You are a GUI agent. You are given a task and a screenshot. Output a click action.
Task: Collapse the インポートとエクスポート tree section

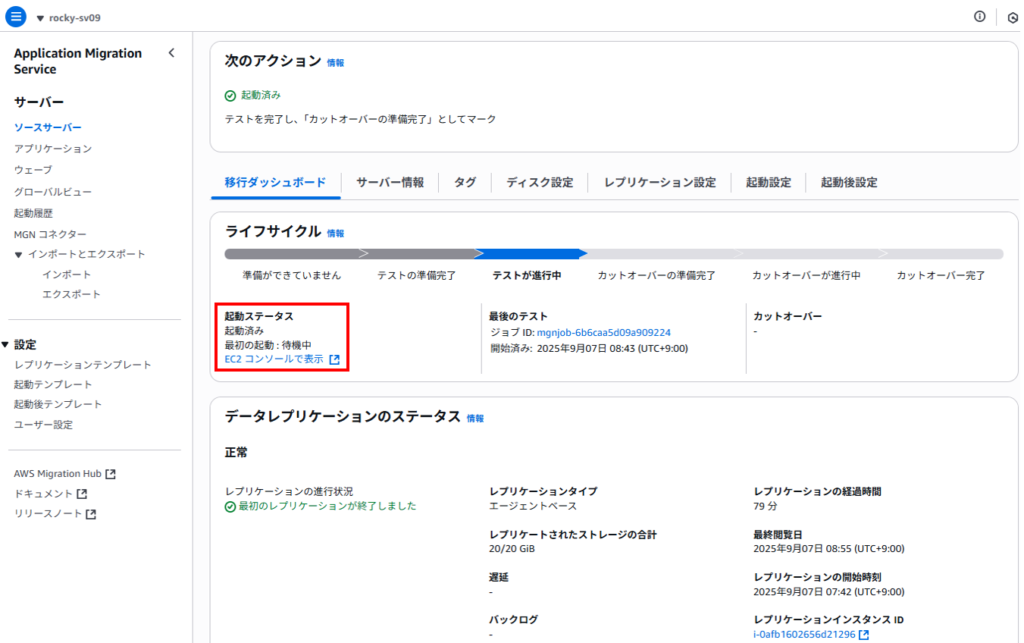pos(18,255)
